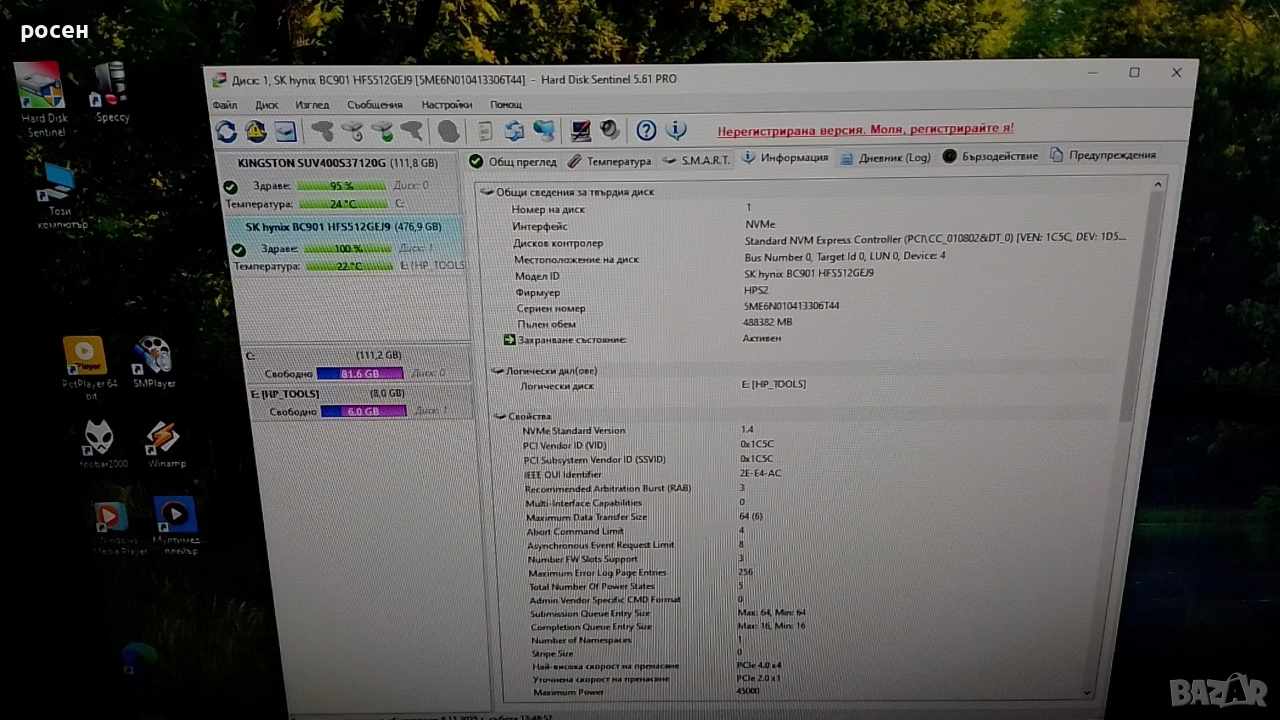Switch to the 'Температура' tab
The image size is (1280, 720).
(609, 161)
